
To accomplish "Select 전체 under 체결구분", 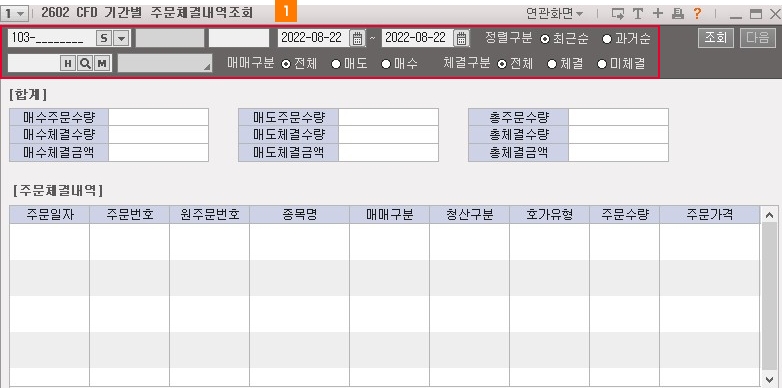I will click(502, 64).
